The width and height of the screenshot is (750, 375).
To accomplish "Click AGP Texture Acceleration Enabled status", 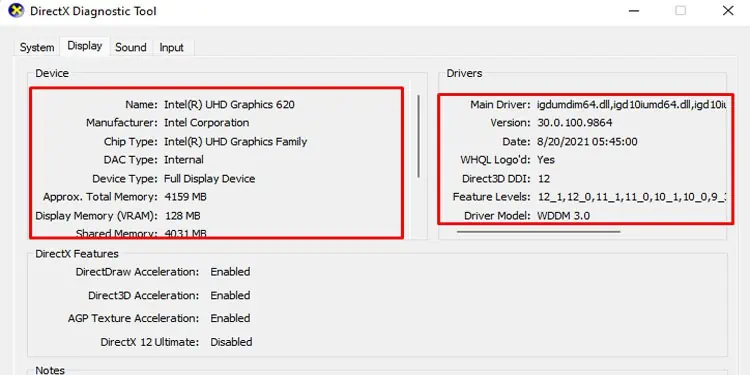I will click(x=230, y=318).
